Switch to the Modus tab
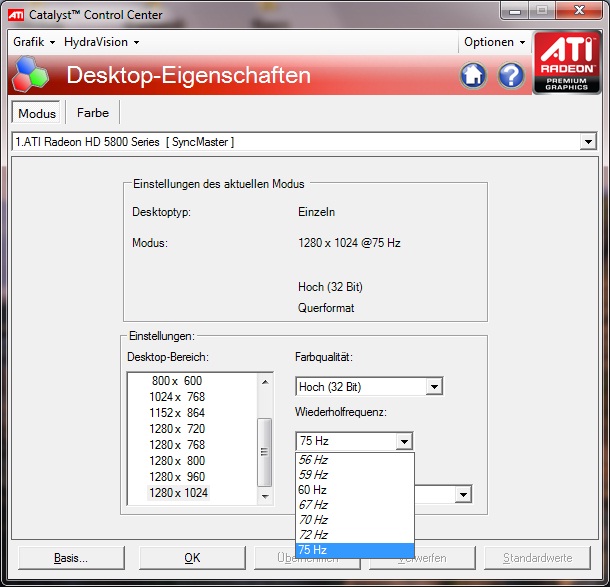Viewport: 610px width, 587px height. click(37, 113)
